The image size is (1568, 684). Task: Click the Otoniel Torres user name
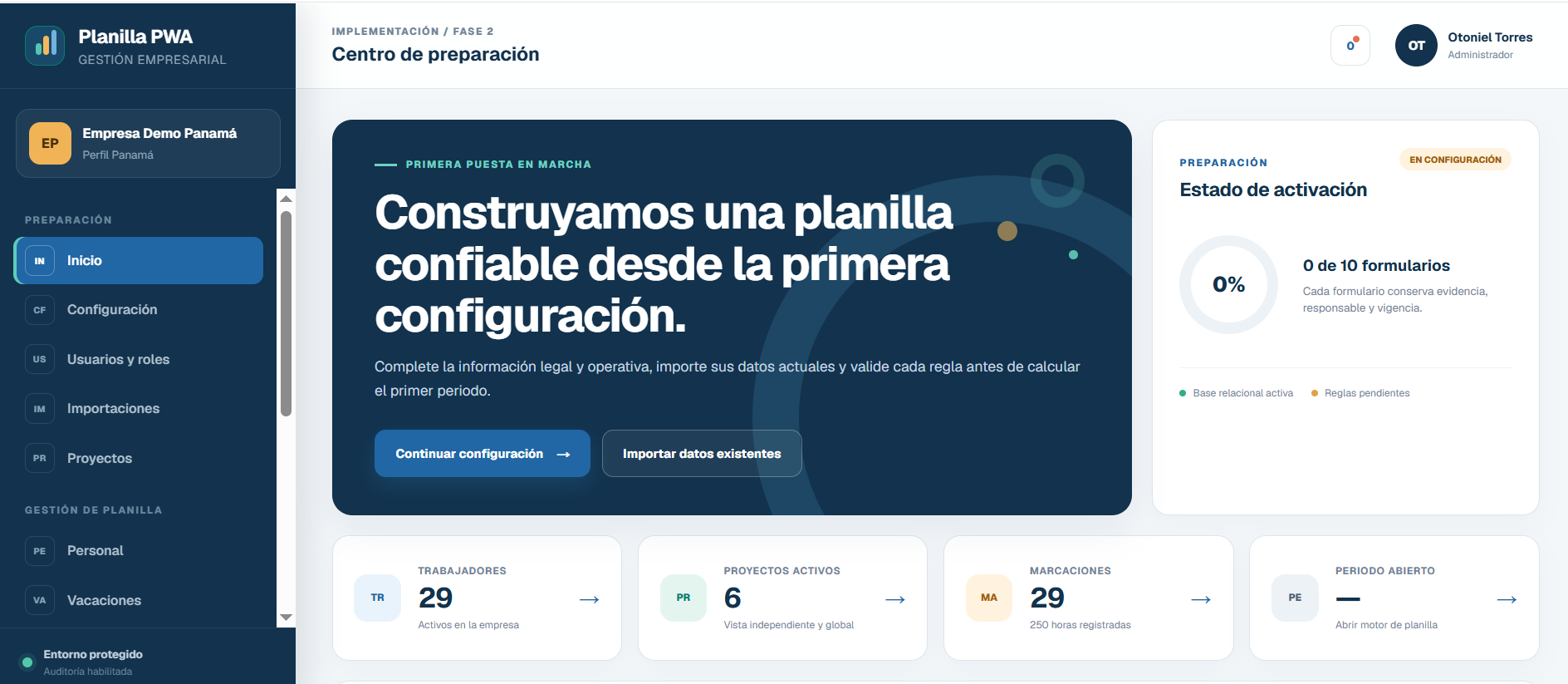[x=1490, y=37]
